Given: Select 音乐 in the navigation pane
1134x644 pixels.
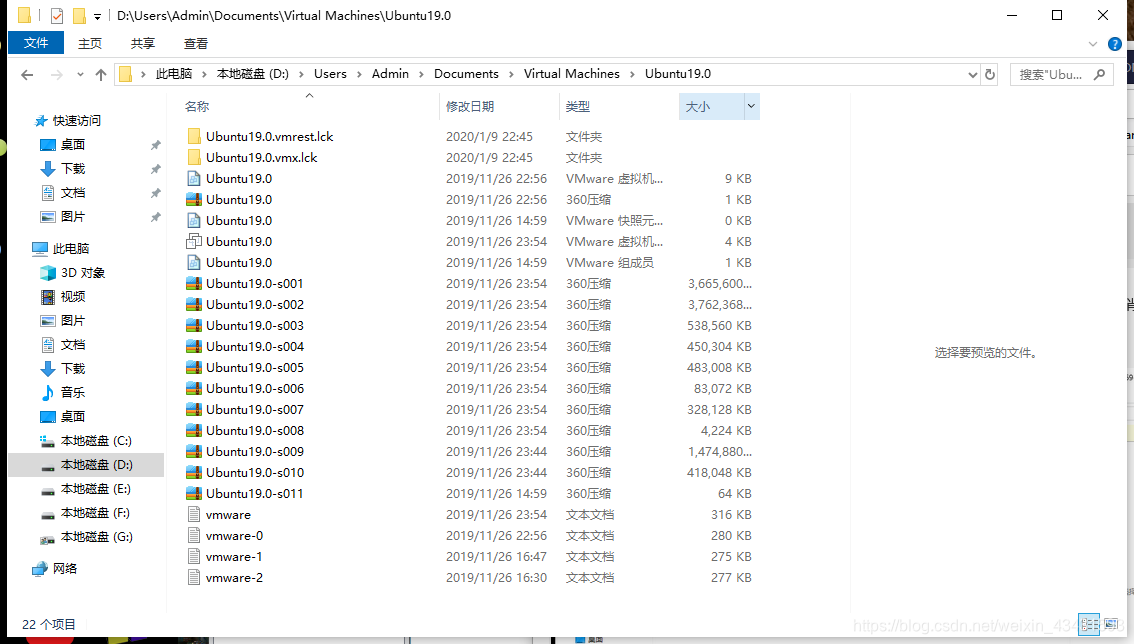Looking at the screenshot, I should point(72,392).
